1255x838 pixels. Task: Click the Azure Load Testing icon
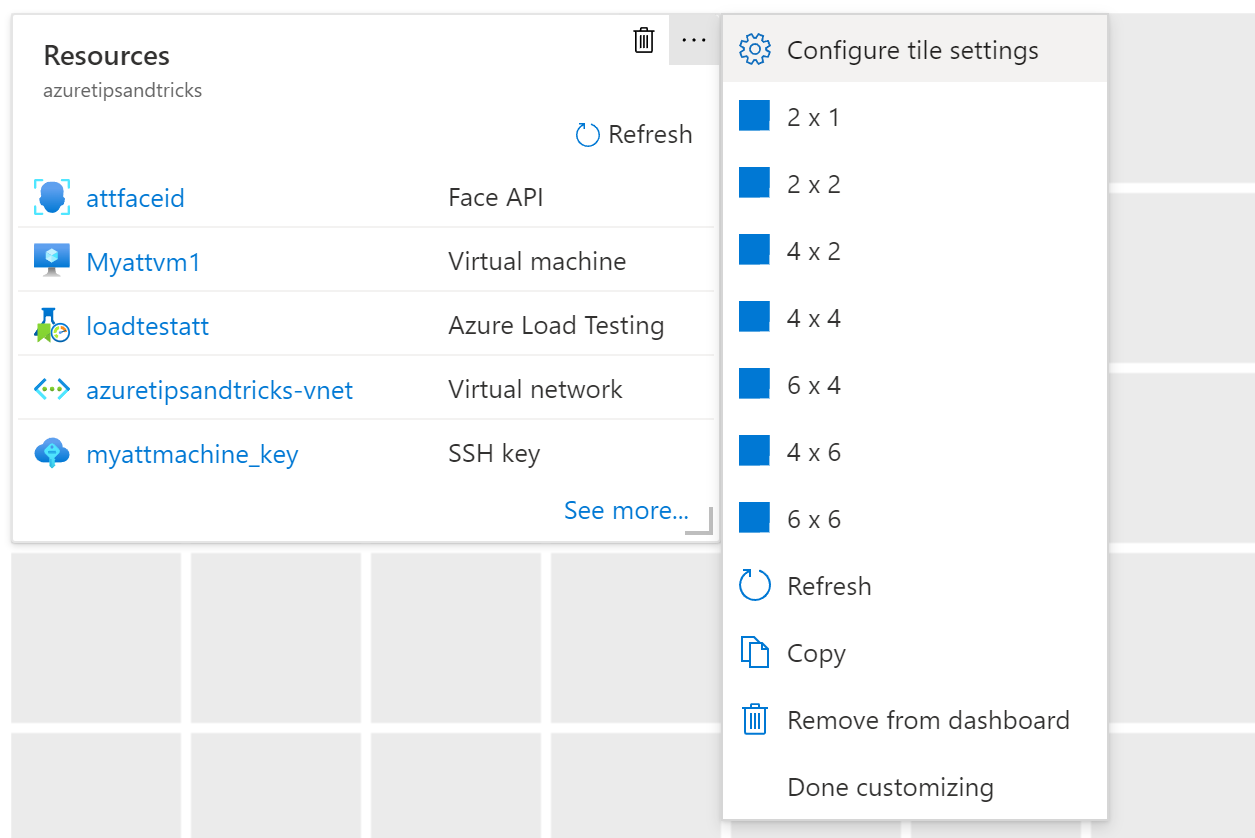click(52, 325)
